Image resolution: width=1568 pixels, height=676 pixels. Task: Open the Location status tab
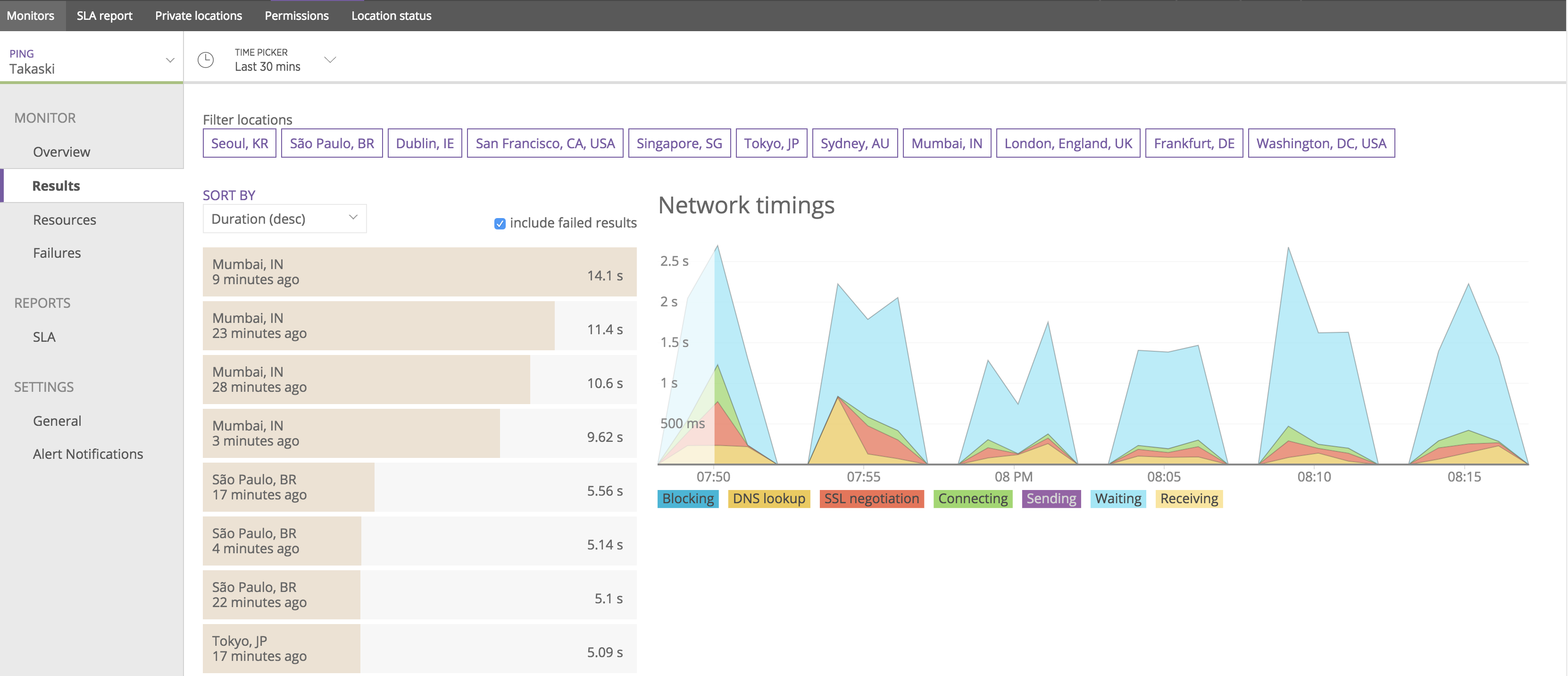391,16
